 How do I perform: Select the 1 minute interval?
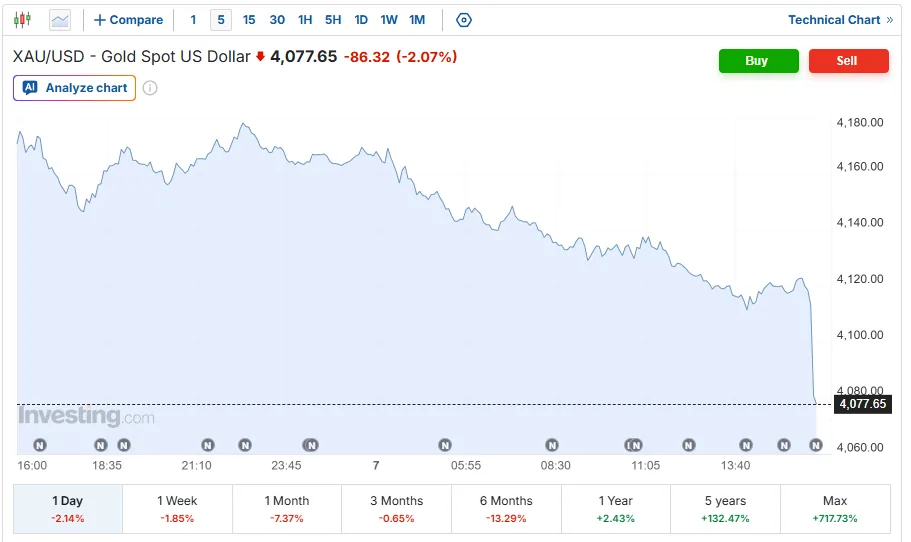click(x=193, y=20)
